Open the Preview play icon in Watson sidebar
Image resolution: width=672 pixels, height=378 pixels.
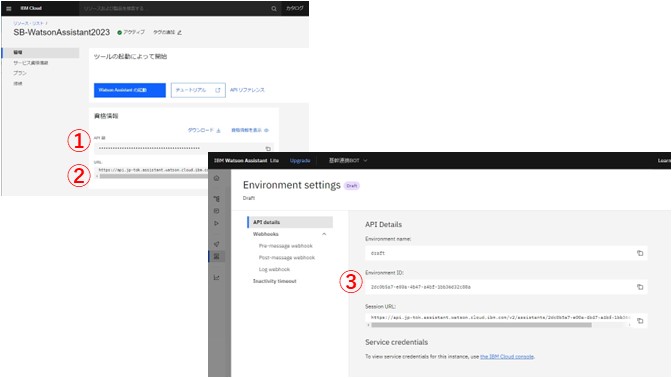[216, 223]
